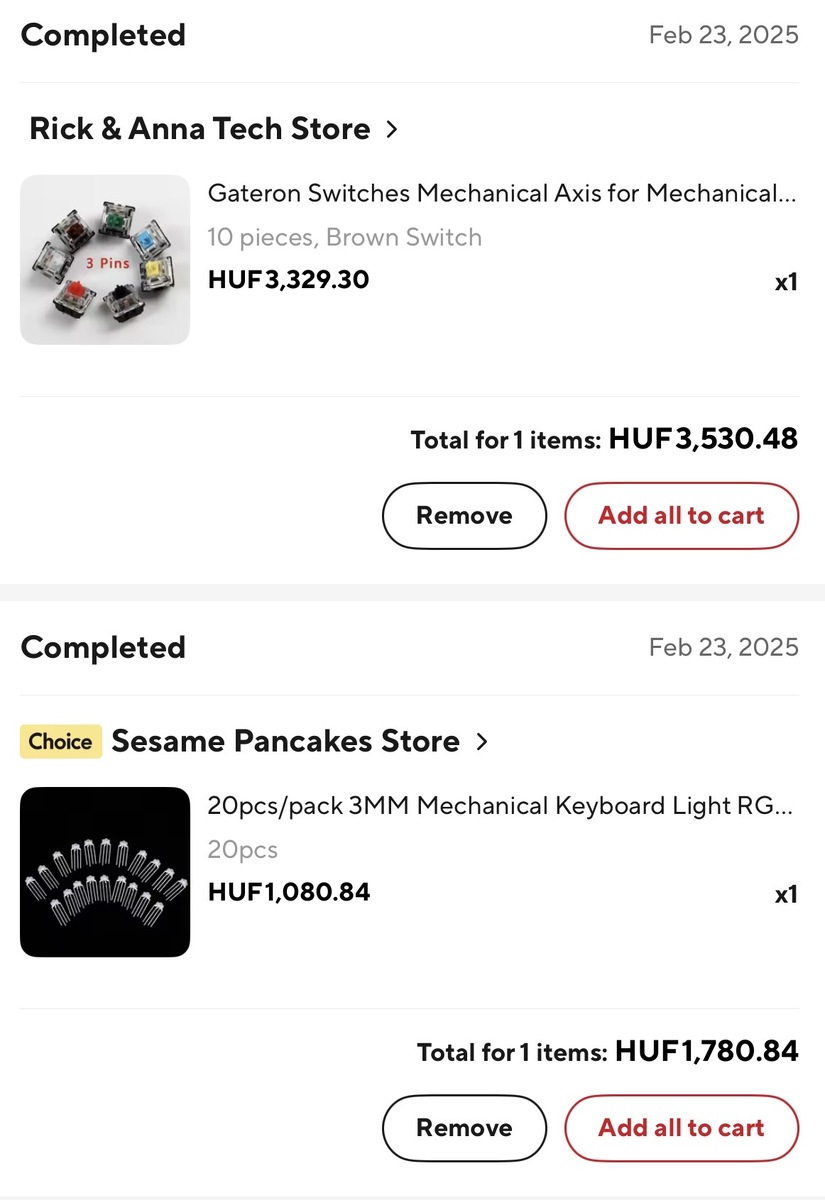Tap the Choice badge

tap(60, 742)
